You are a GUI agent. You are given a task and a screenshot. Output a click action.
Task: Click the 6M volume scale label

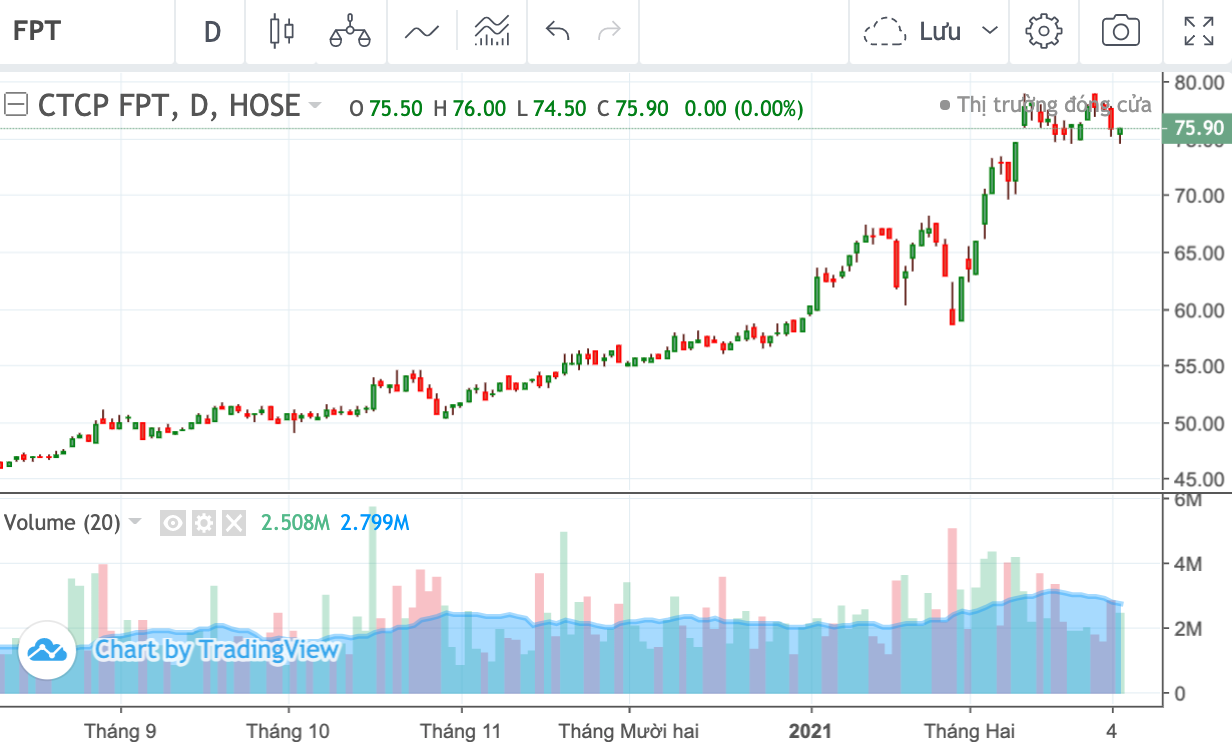(x=1187, y=500)
